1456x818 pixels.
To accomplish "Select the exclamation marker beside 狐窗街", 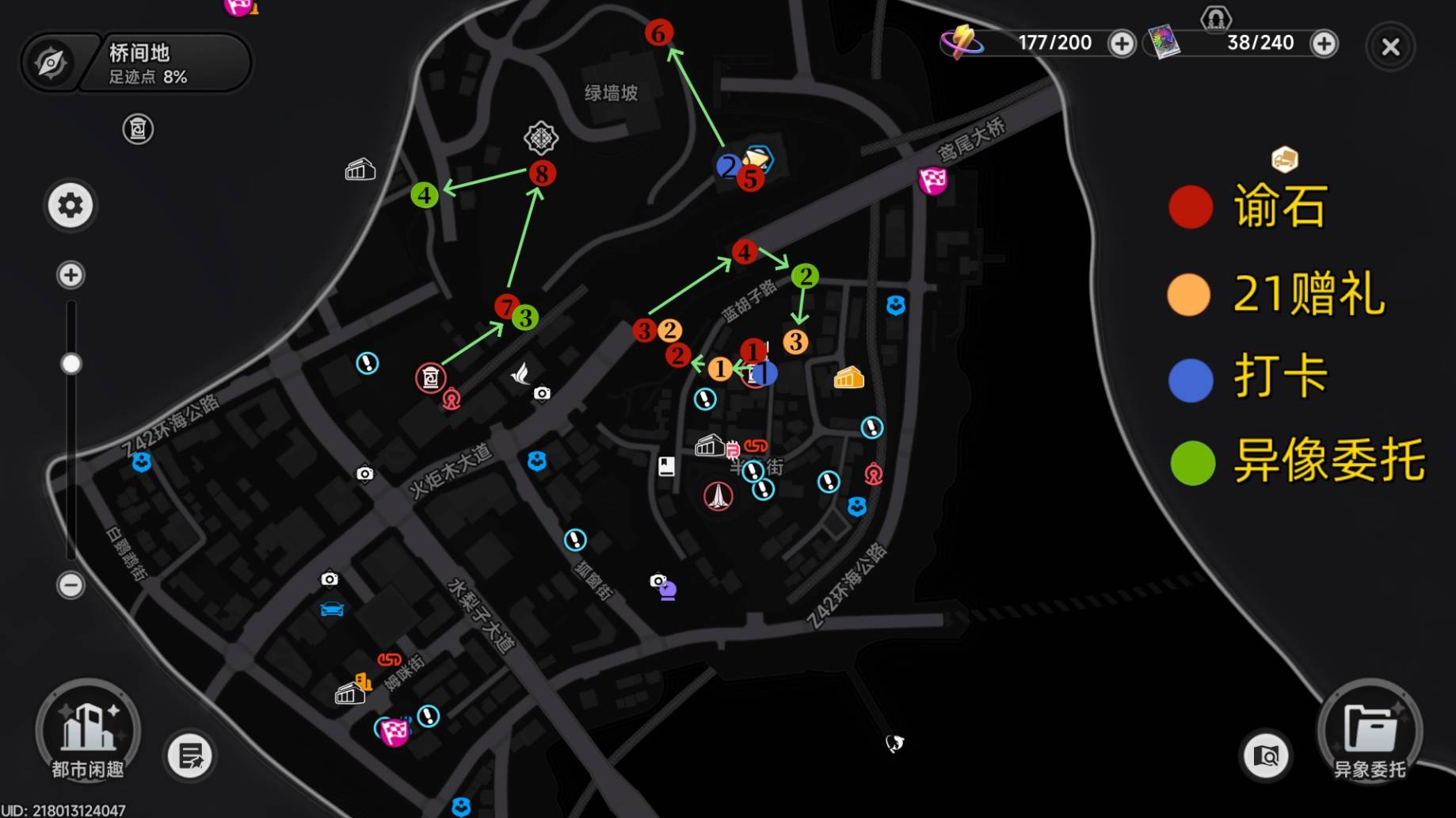I will point(575,541).
